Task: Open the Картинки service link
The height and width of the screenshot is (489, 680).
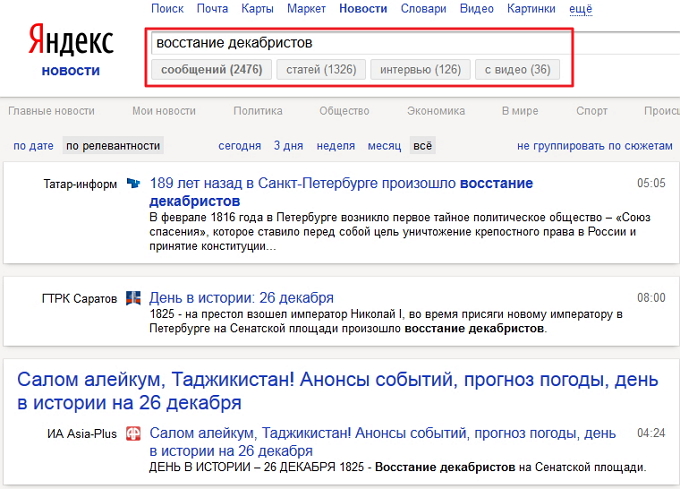Action: pyautogui.click(x=531, y=9)
